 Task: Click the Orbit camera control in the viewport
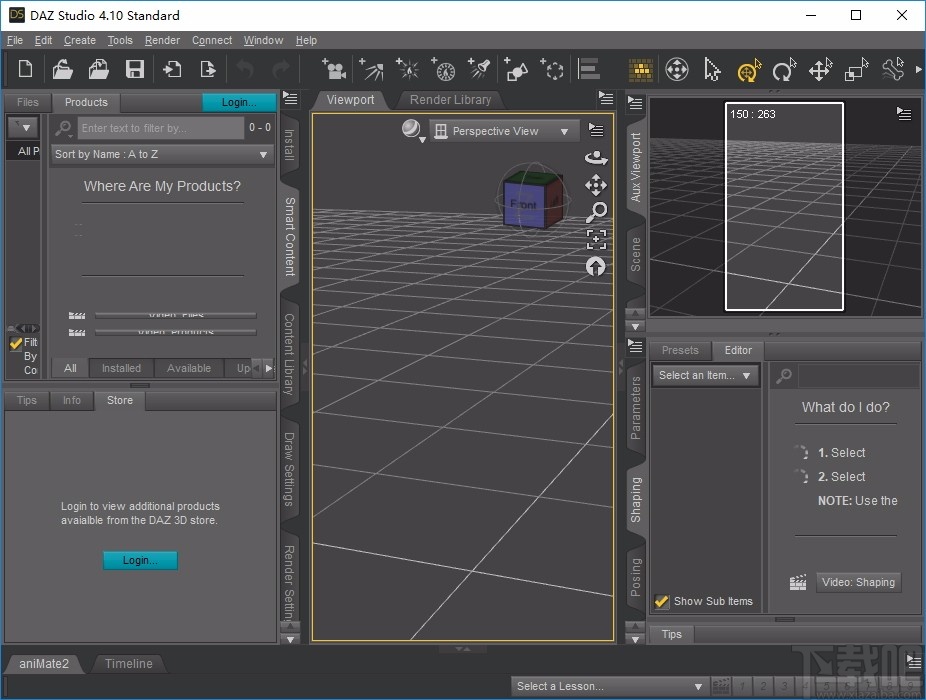(595, 157)
